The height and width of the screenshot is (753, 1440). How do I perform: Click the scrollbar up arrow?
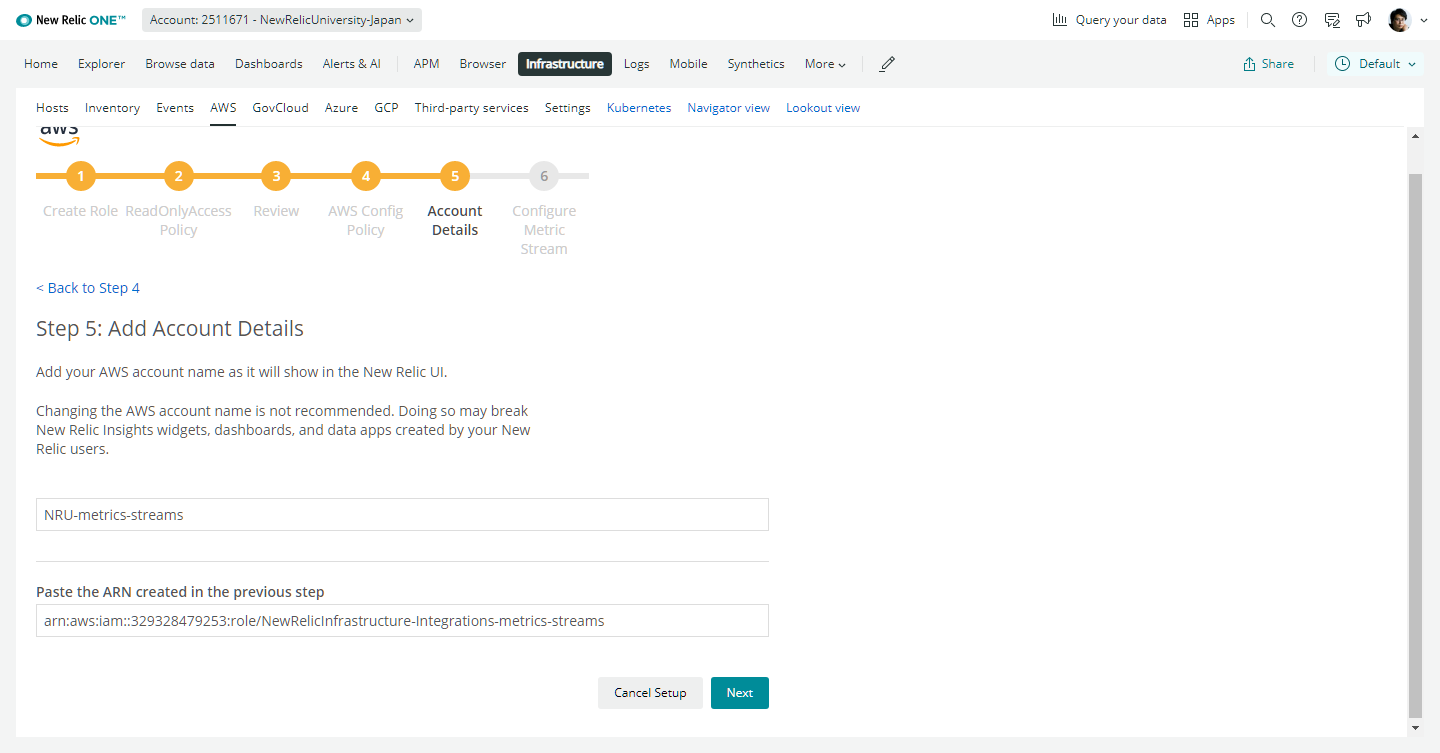coord(1415,136)
